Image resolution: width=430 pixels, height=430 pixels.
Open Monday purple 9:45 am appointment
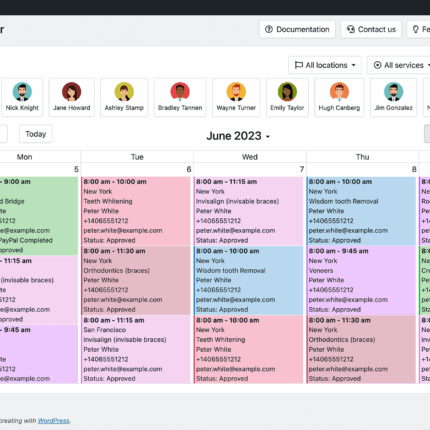[x=39, y=354]
